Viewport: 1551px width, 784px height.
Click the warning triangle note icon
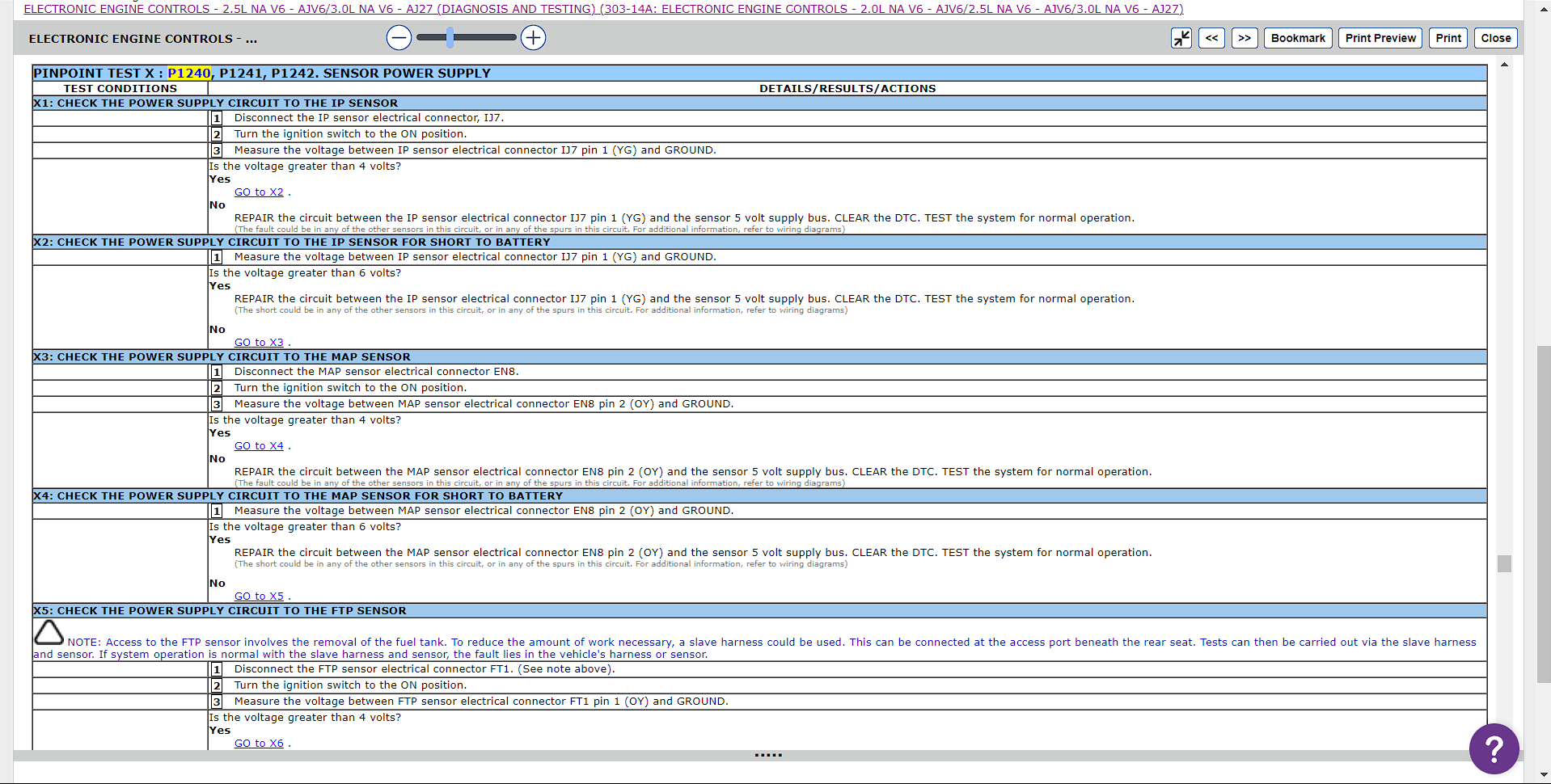[x=49, y=633]
